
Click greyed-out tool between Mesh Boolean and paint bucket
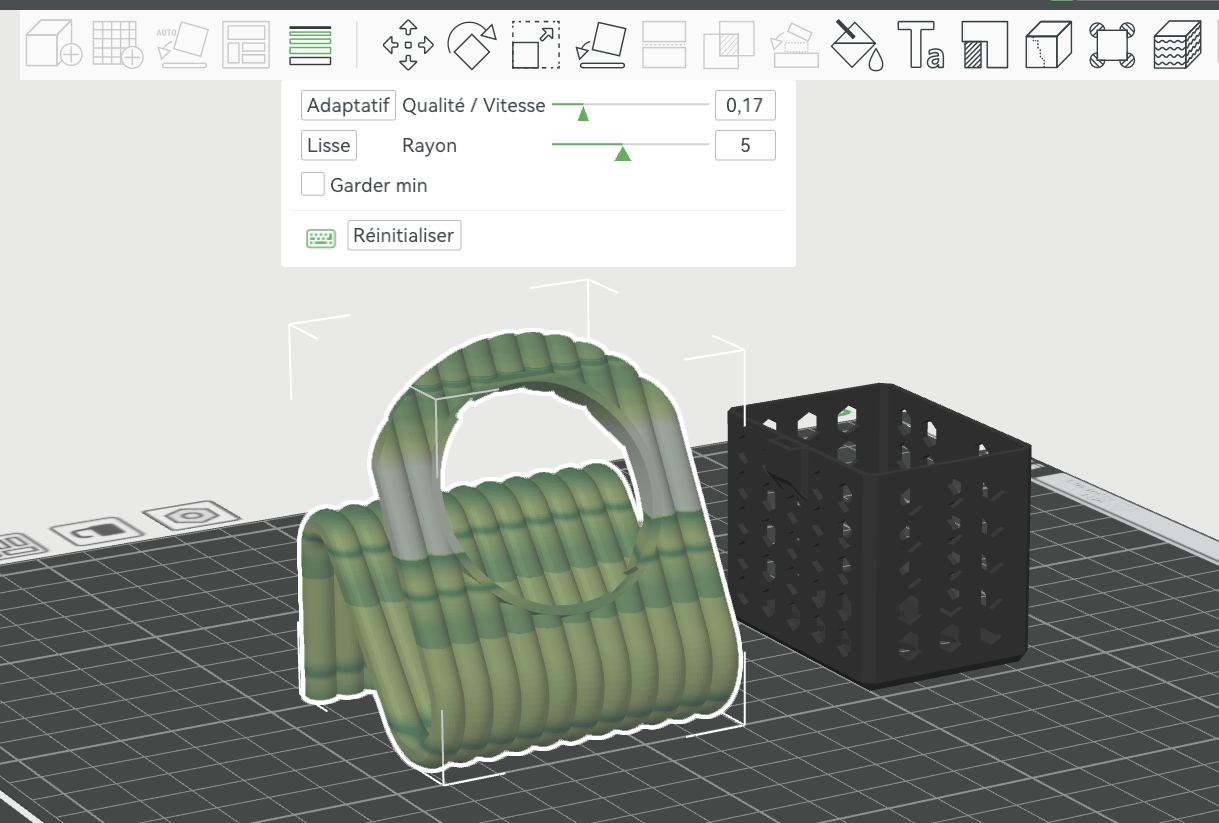[794, 45]
